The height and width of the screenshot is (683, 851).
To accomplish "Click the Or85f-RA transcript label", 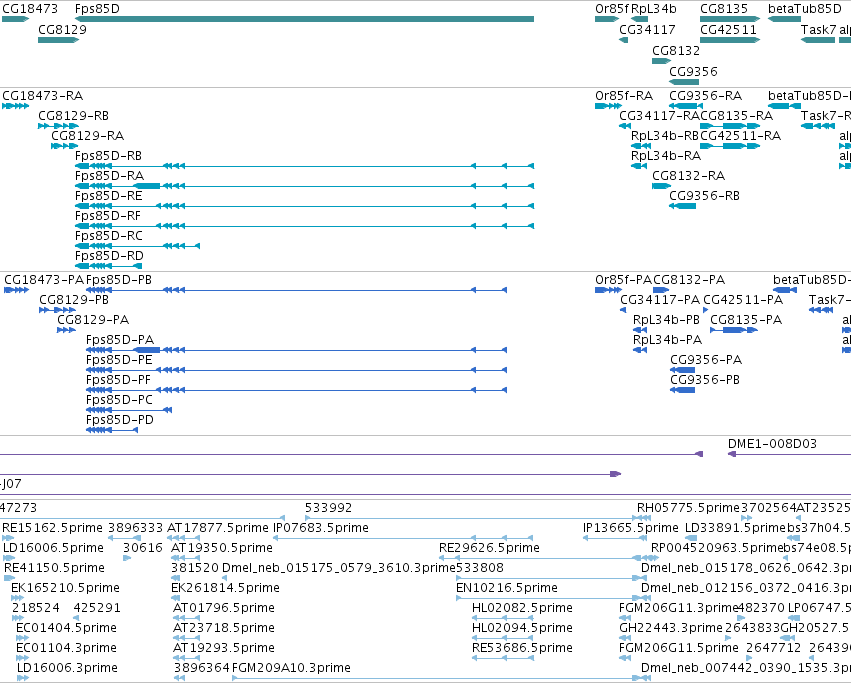I will (624, 96).
